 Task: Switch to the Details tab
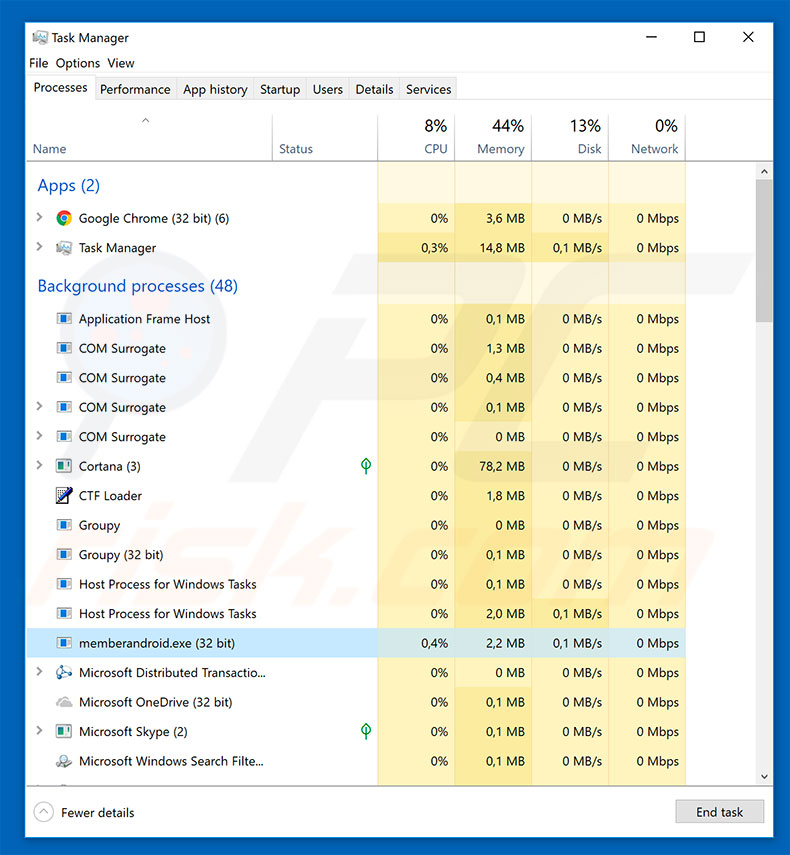tap(374, 89)
